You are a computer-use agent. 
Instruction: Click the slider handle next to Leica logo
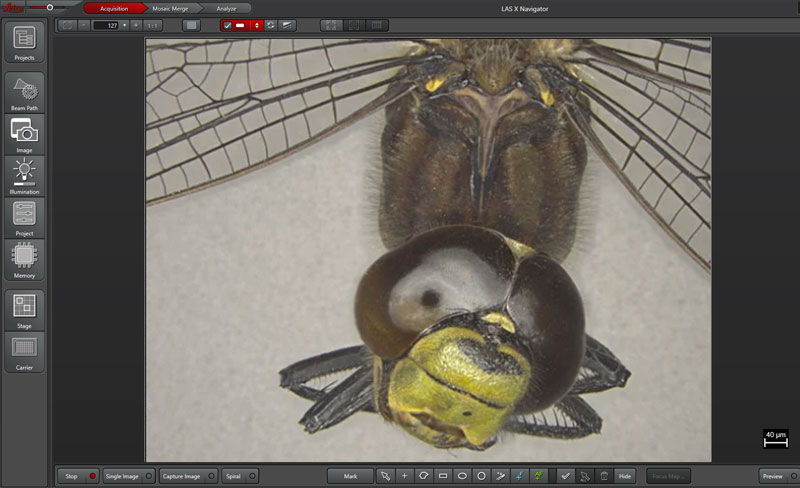[x=49, y=7]
